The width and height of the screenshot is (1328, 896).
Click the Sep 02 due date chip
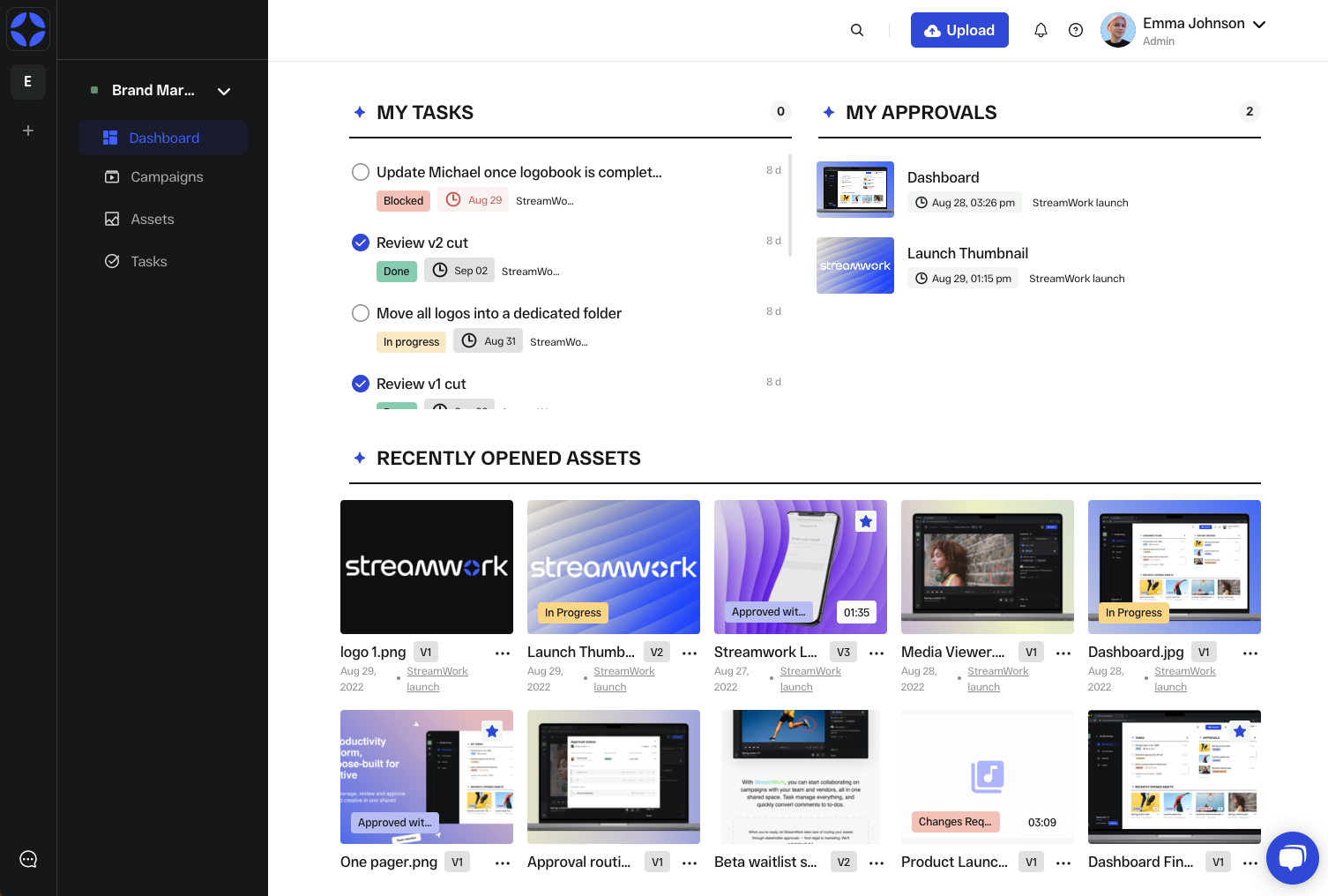coord(459,271)
